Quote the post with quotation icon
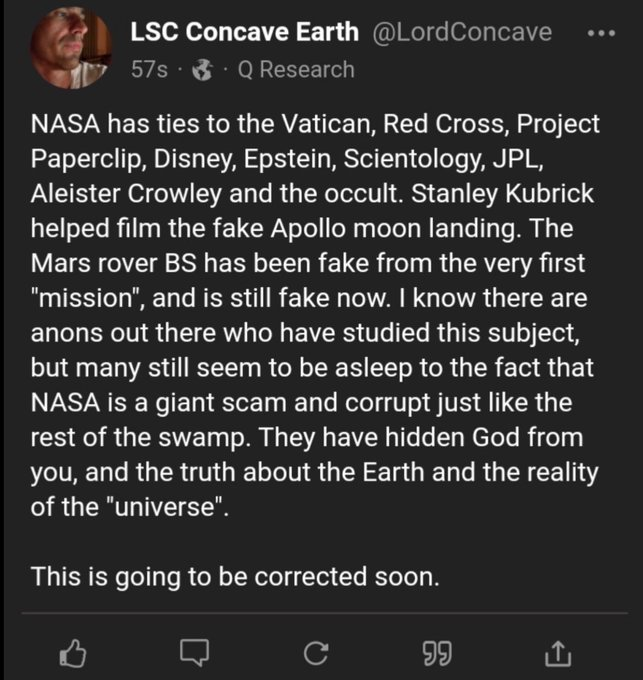The height and width of the screenshot is (680, 643). point(433,654)
